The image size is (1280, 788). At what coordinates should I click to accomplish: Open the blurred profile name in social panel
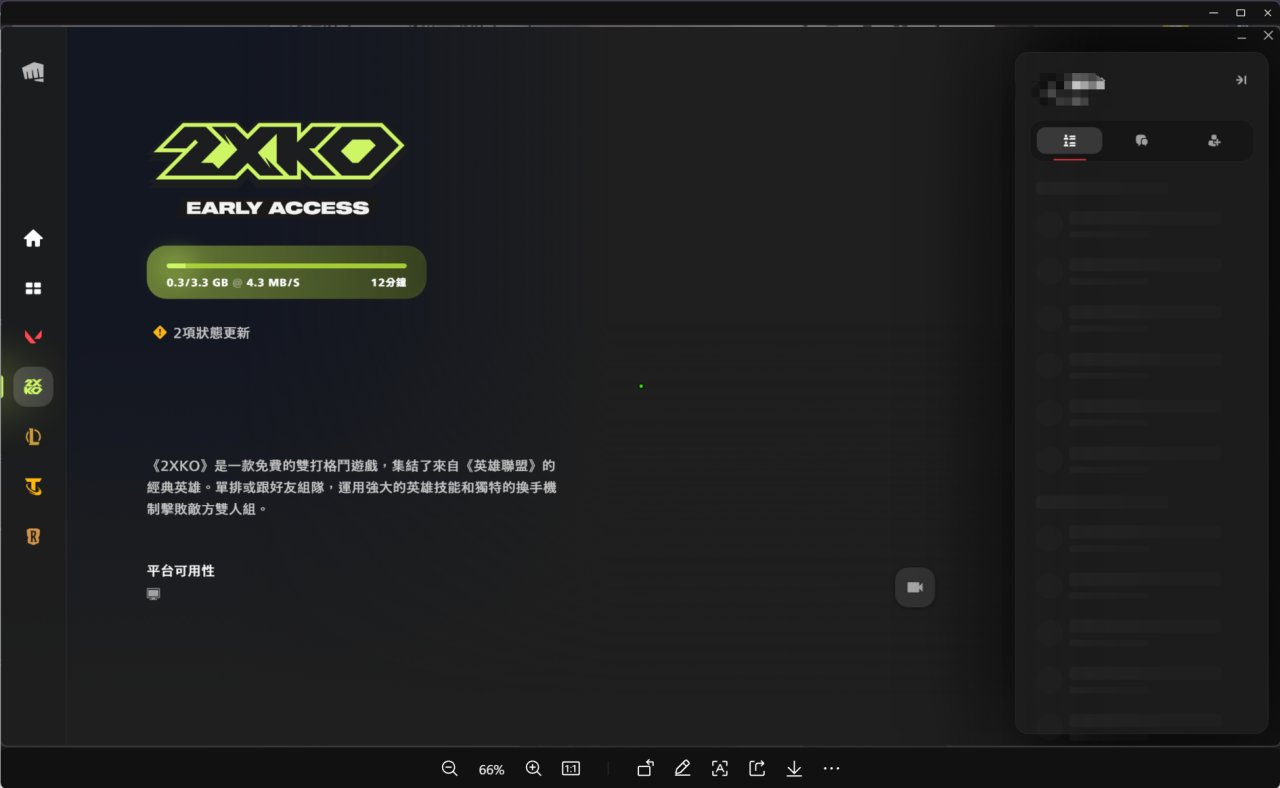pyautogui.click(x=1068, y=88)
